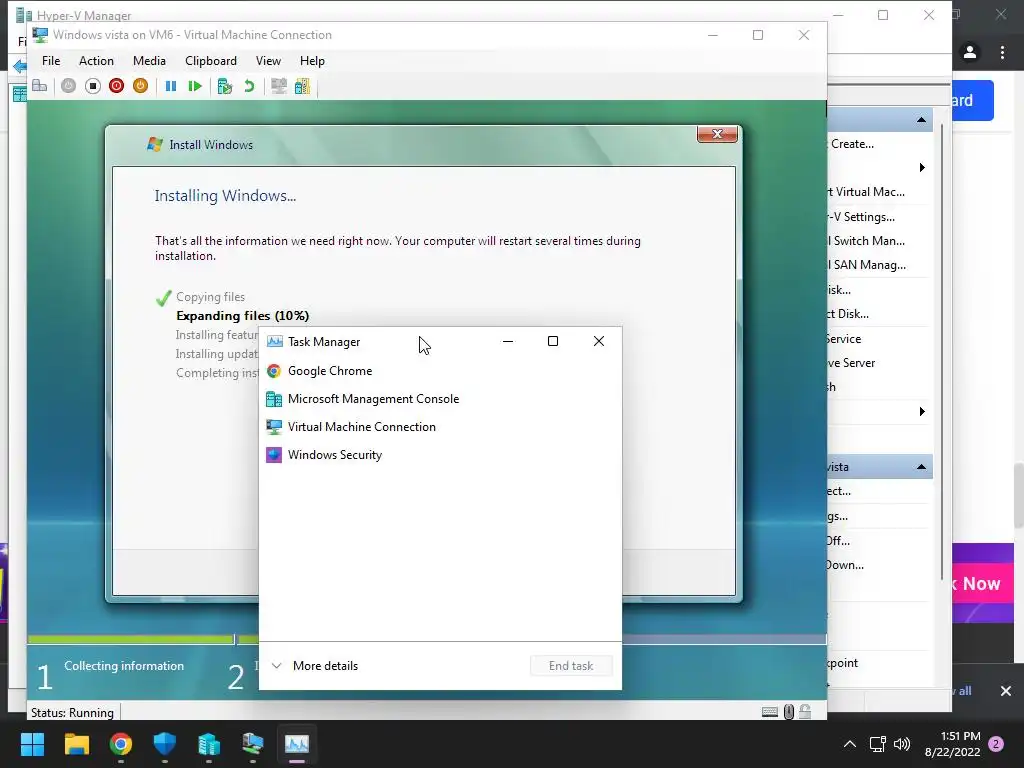This screenshot has height=768, width=1024.
Task: Click the Stop Service action
Action: [844, 339]
